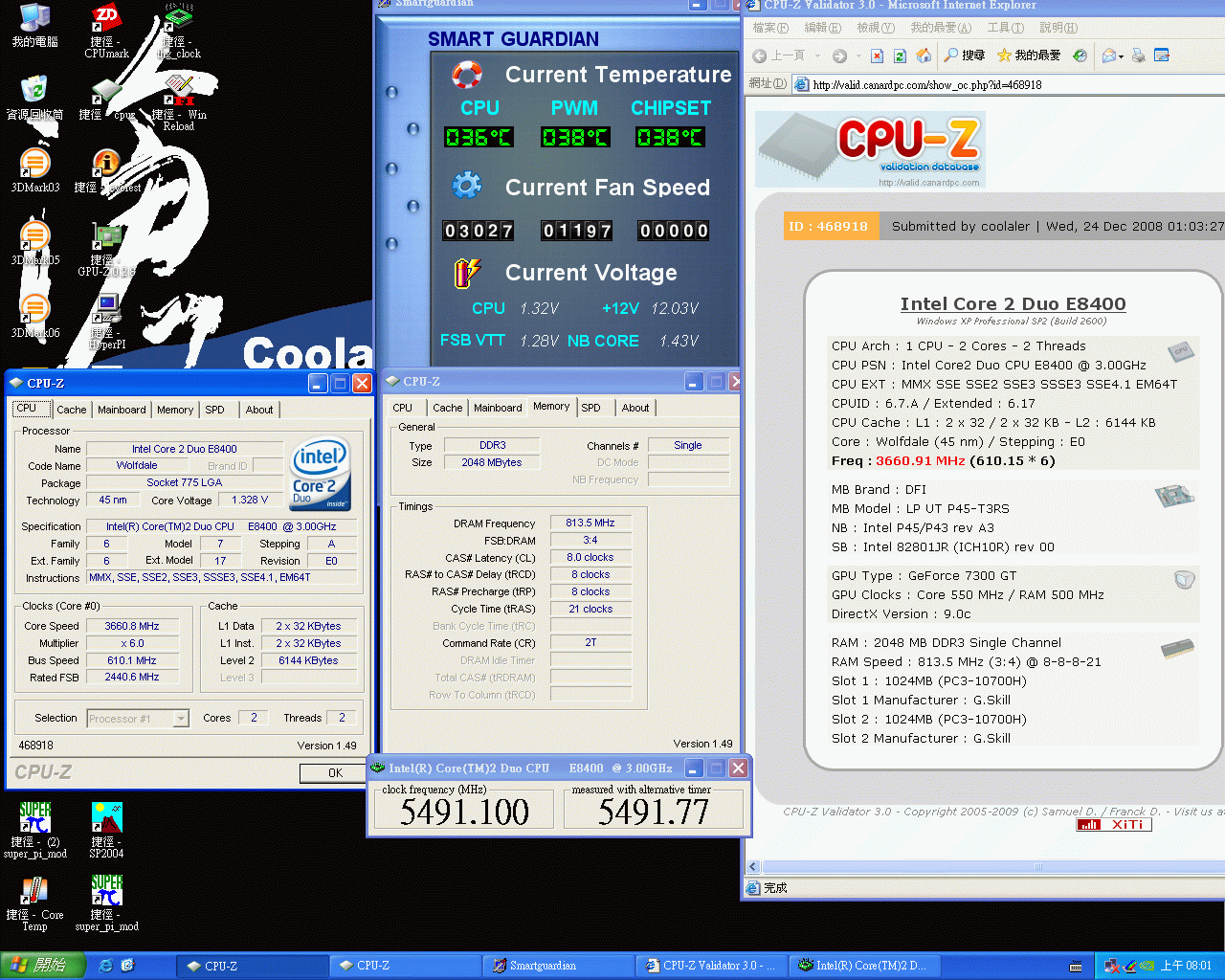Expand the Mail button dropdown arrow

tap(1121, 56)
